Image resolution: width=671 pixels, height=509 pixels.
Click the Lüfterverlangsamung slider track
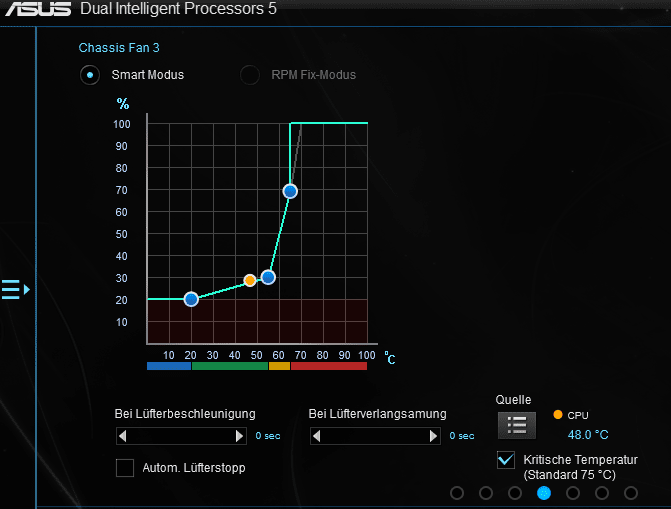375,436
